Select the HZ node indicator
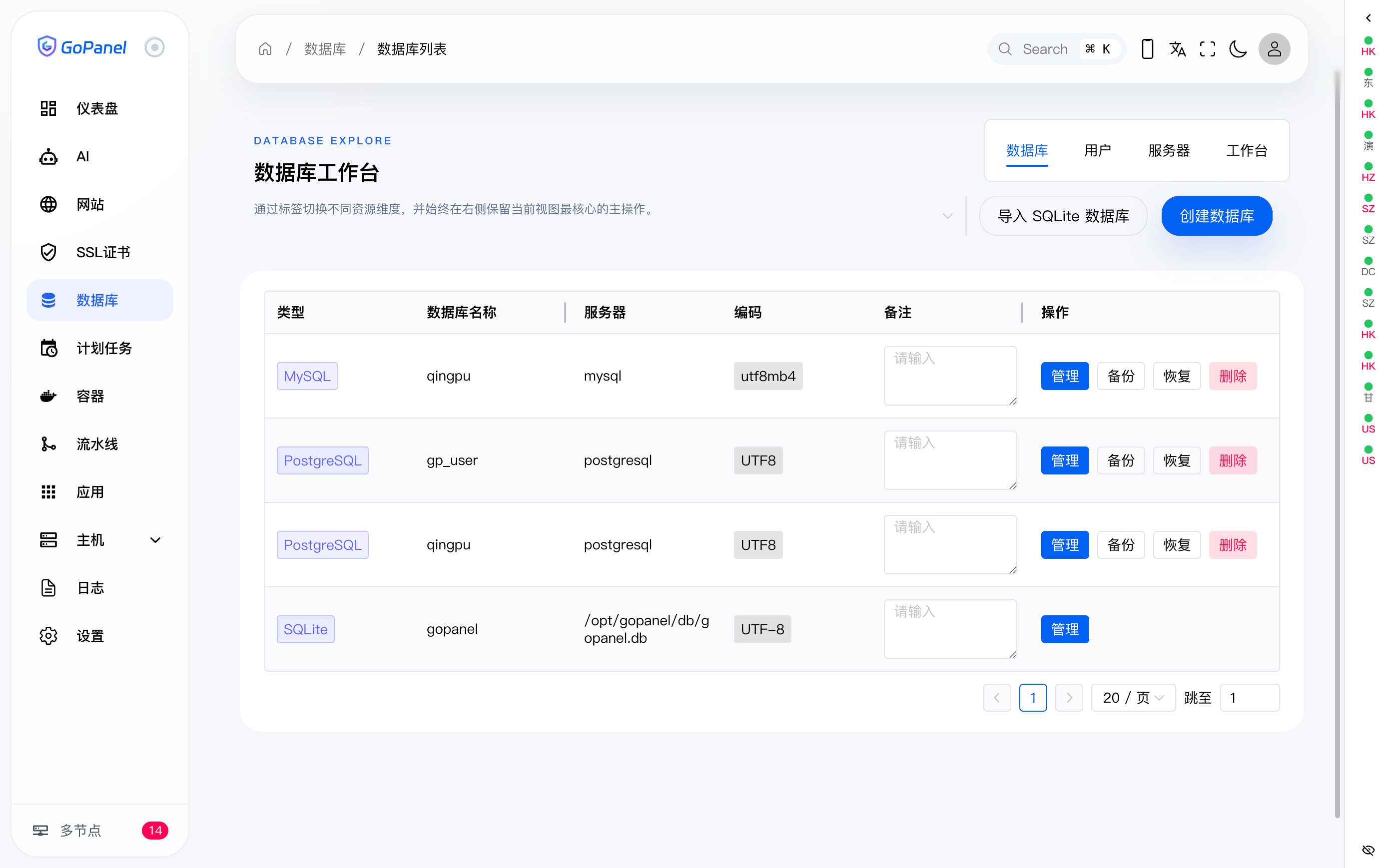 [x=1369, y=172]
